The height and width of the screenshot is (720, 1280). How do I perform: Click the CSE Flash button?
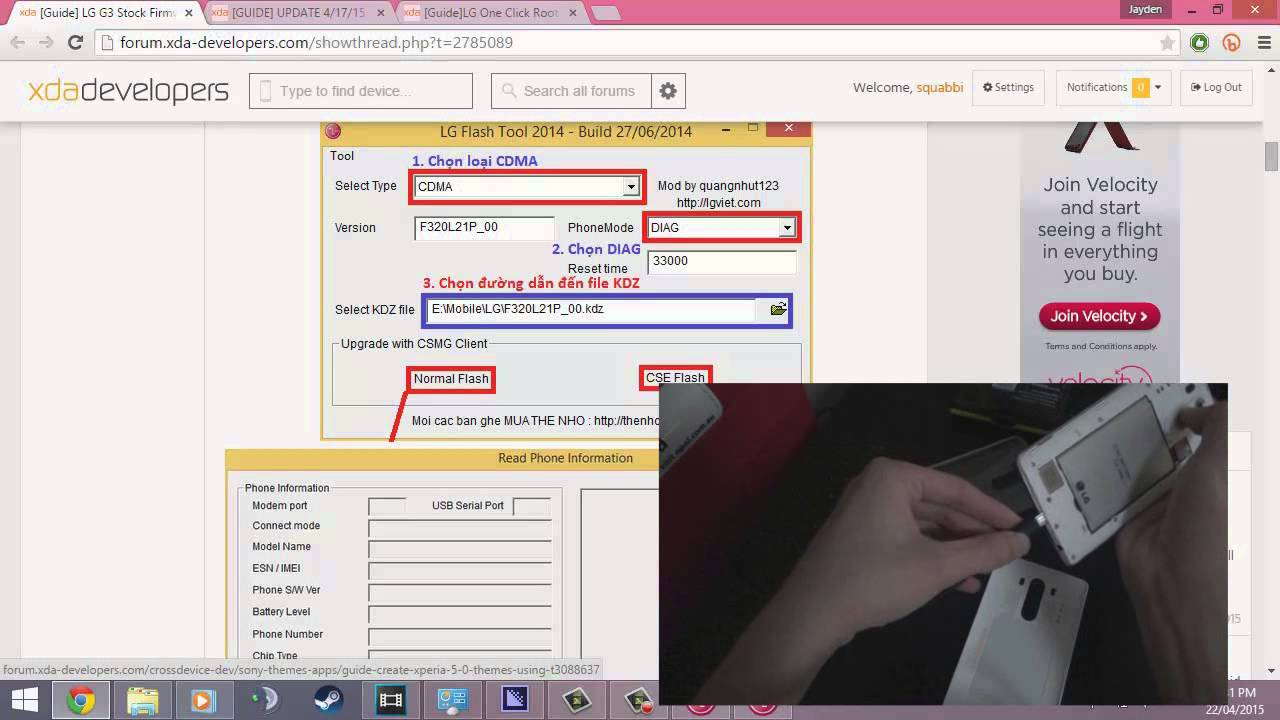675,378
